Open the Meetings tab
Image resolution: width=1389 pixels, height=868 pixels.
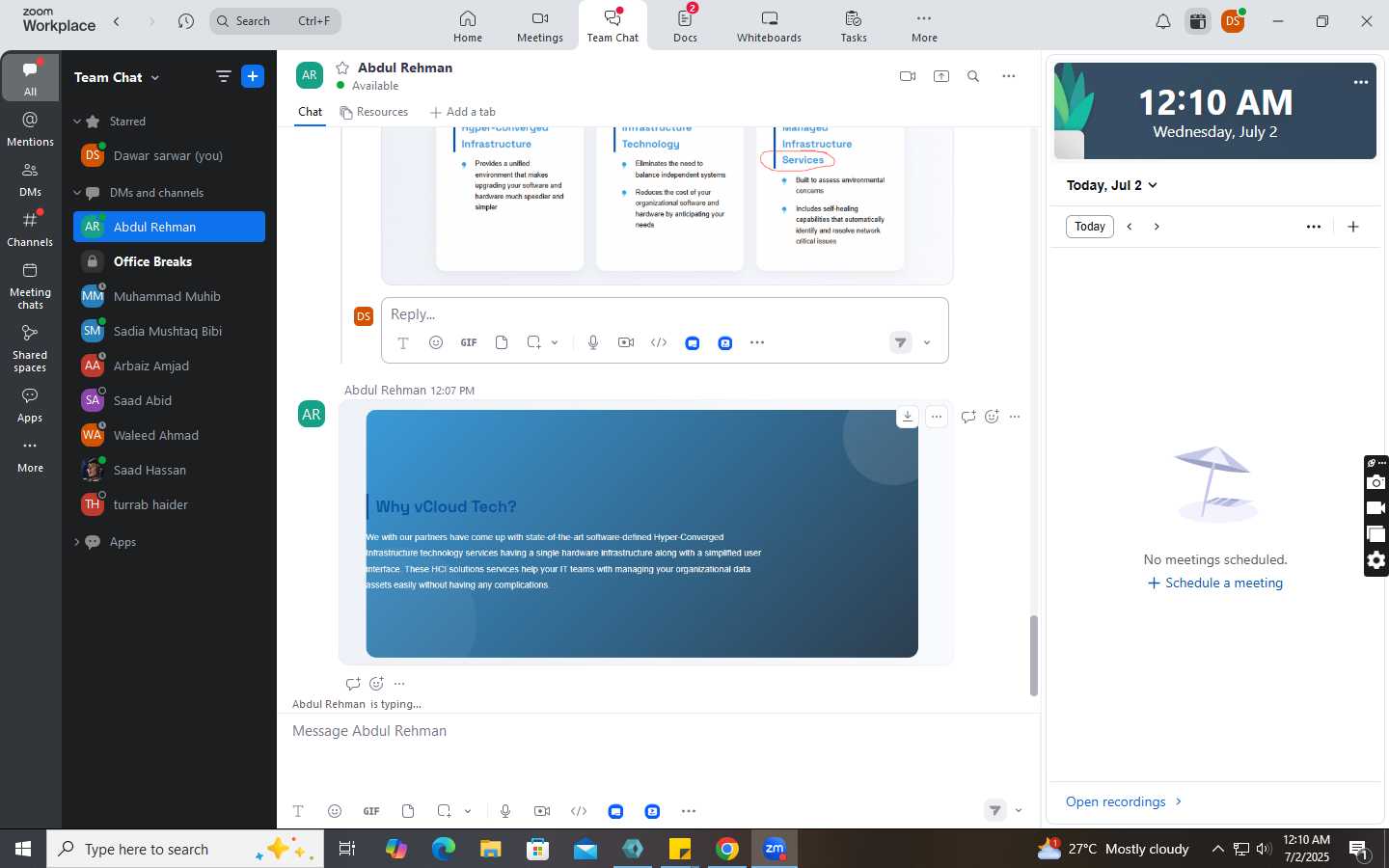540,26
